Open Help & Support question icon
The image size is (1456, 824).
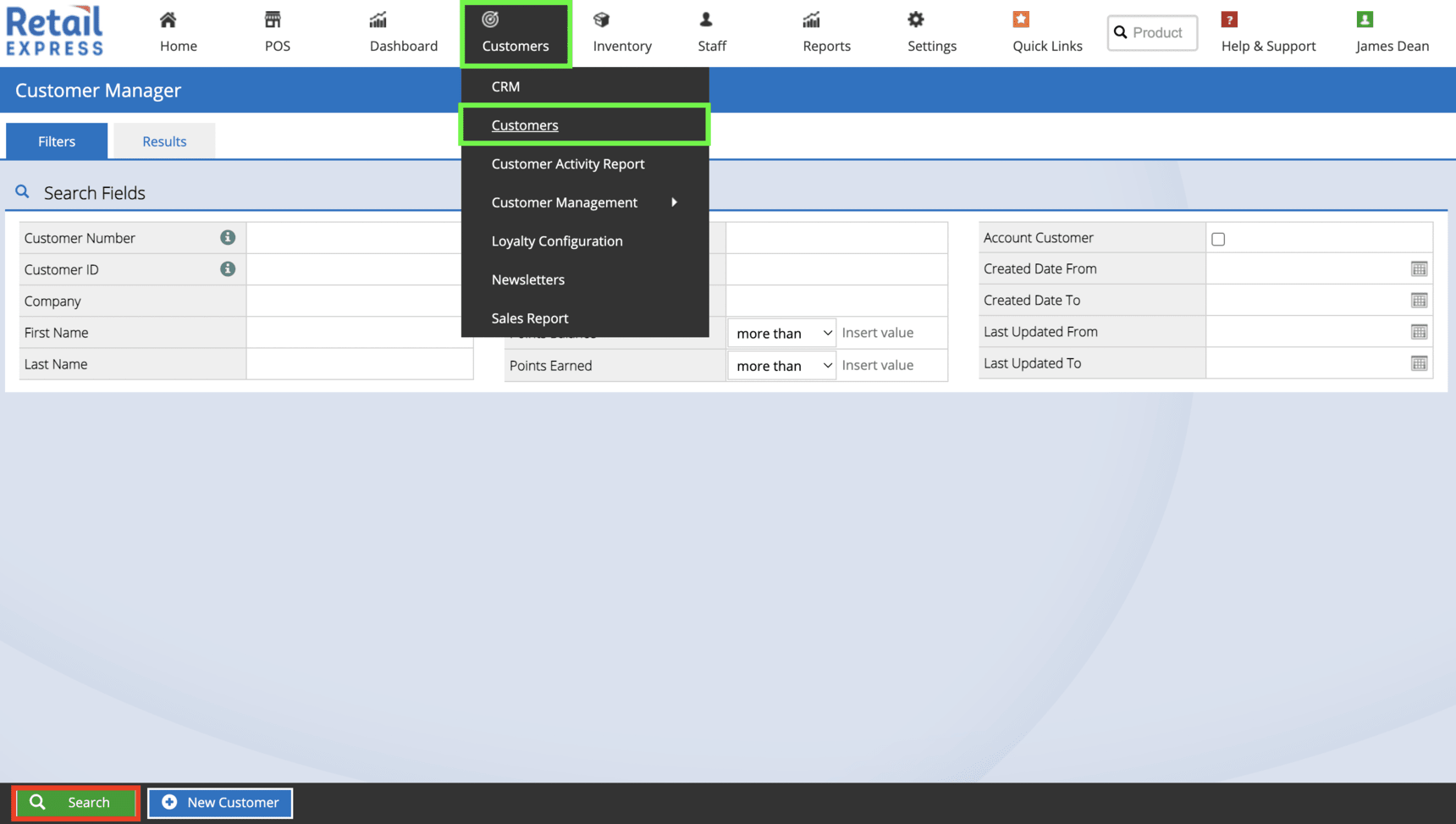tap(1229, 19)
